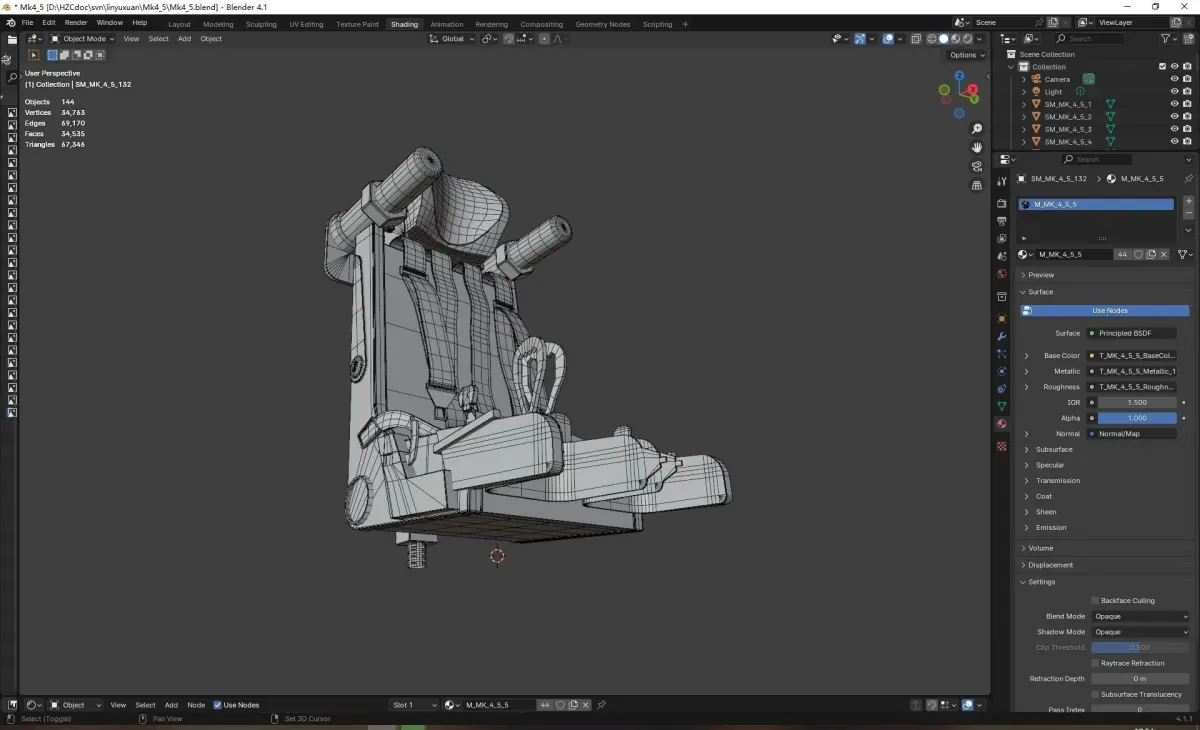Image resolution: width=1200 pixels, height=730 pixels.
Task: Click the viewport Options button
Action: [965, 55]
